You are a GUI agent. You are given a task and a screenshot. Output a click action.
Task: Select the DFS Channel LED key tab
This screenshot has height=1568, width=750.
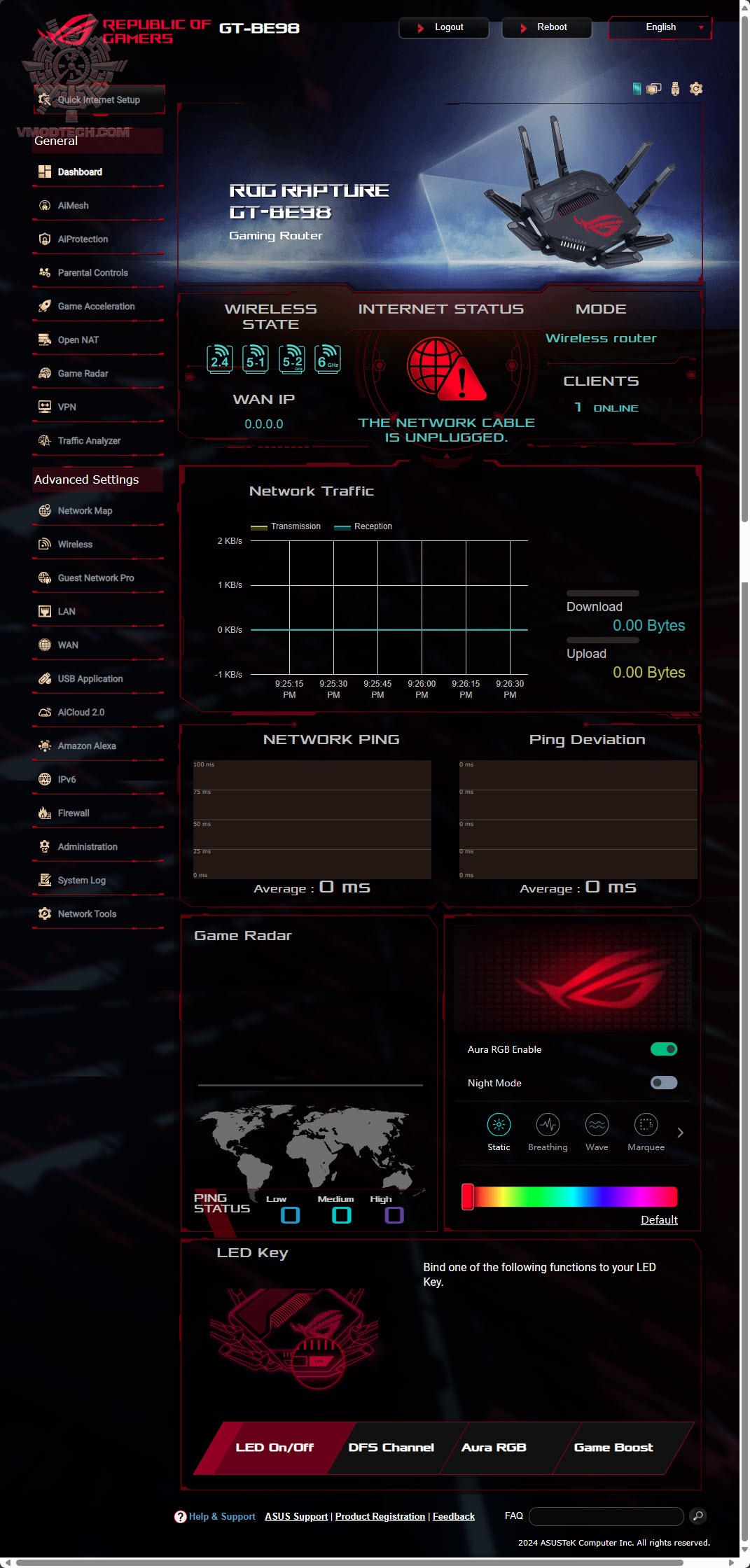tap(391, 1447)
